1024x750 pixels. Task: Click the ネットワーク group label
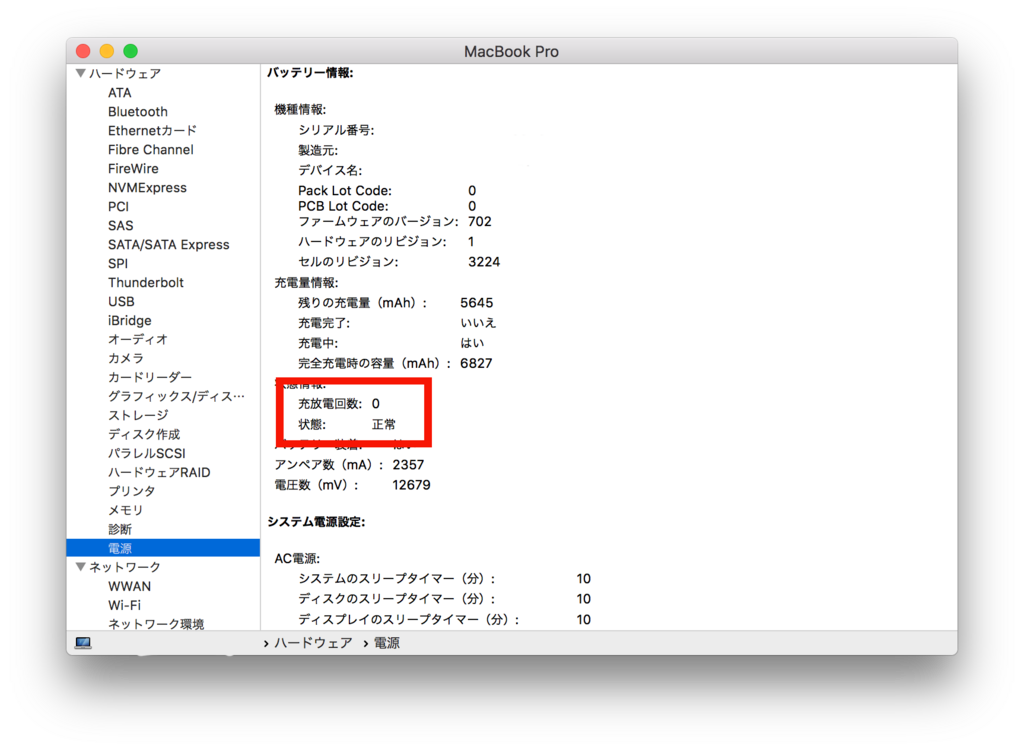125,566
